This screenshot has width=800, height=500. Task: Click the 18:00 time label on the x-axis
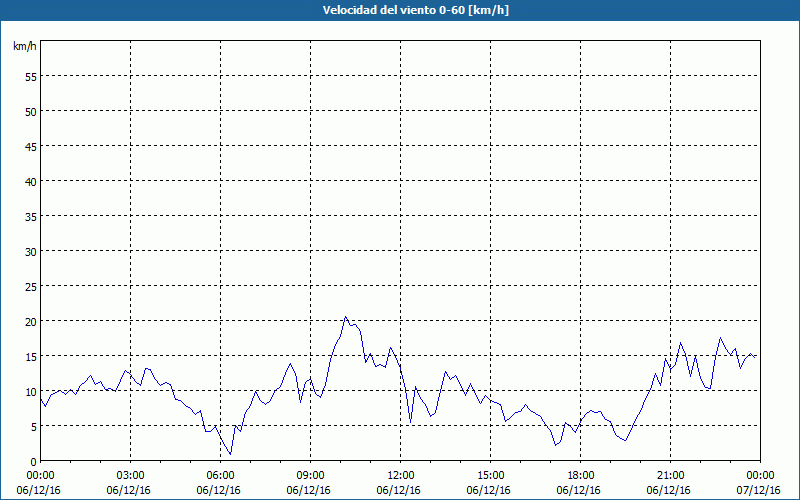[x=581, y=476]
